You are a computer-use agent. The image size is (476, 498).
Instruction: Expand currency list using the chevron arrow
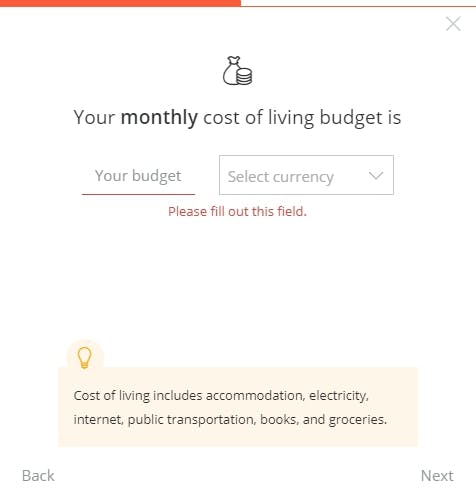[x=376, y=175]
